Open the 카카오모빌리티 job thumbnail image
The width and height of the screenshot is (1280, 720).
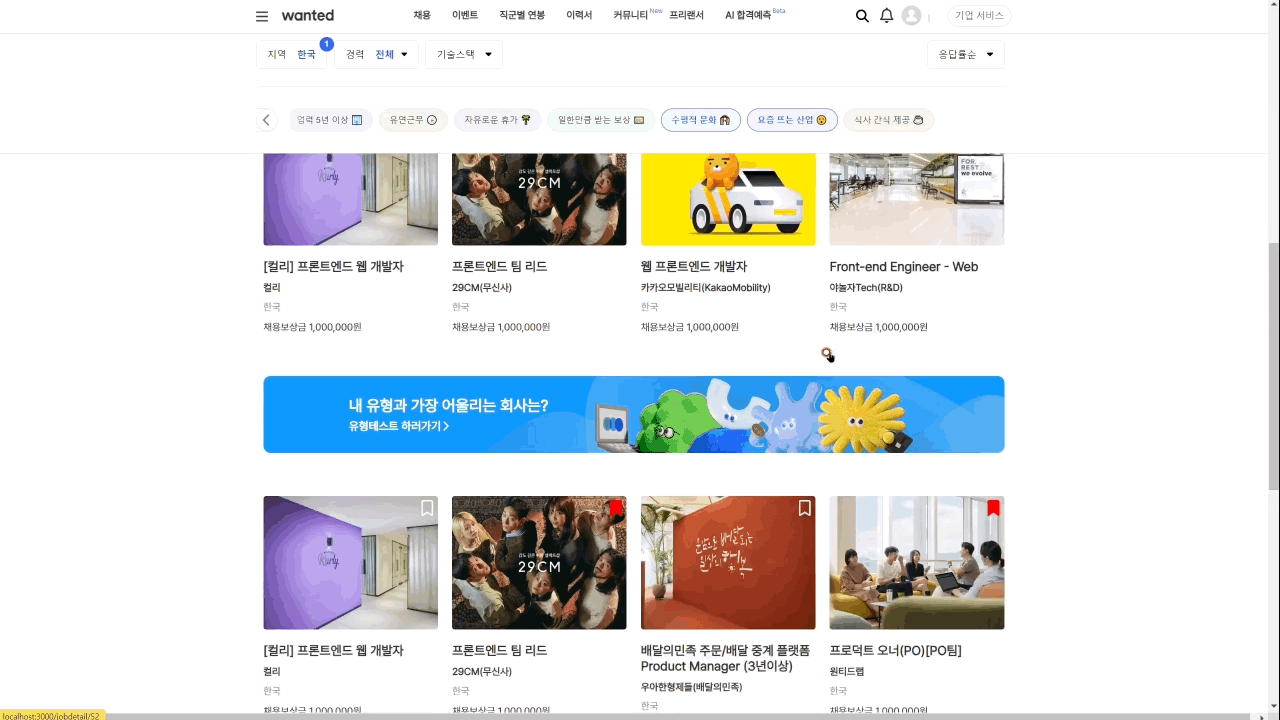click(728, 198)
